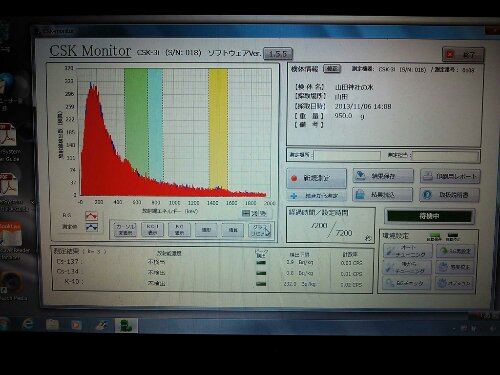Toggle the BG red spectrum legend
This screenshot has width=500, height=375.
(91, 216)
